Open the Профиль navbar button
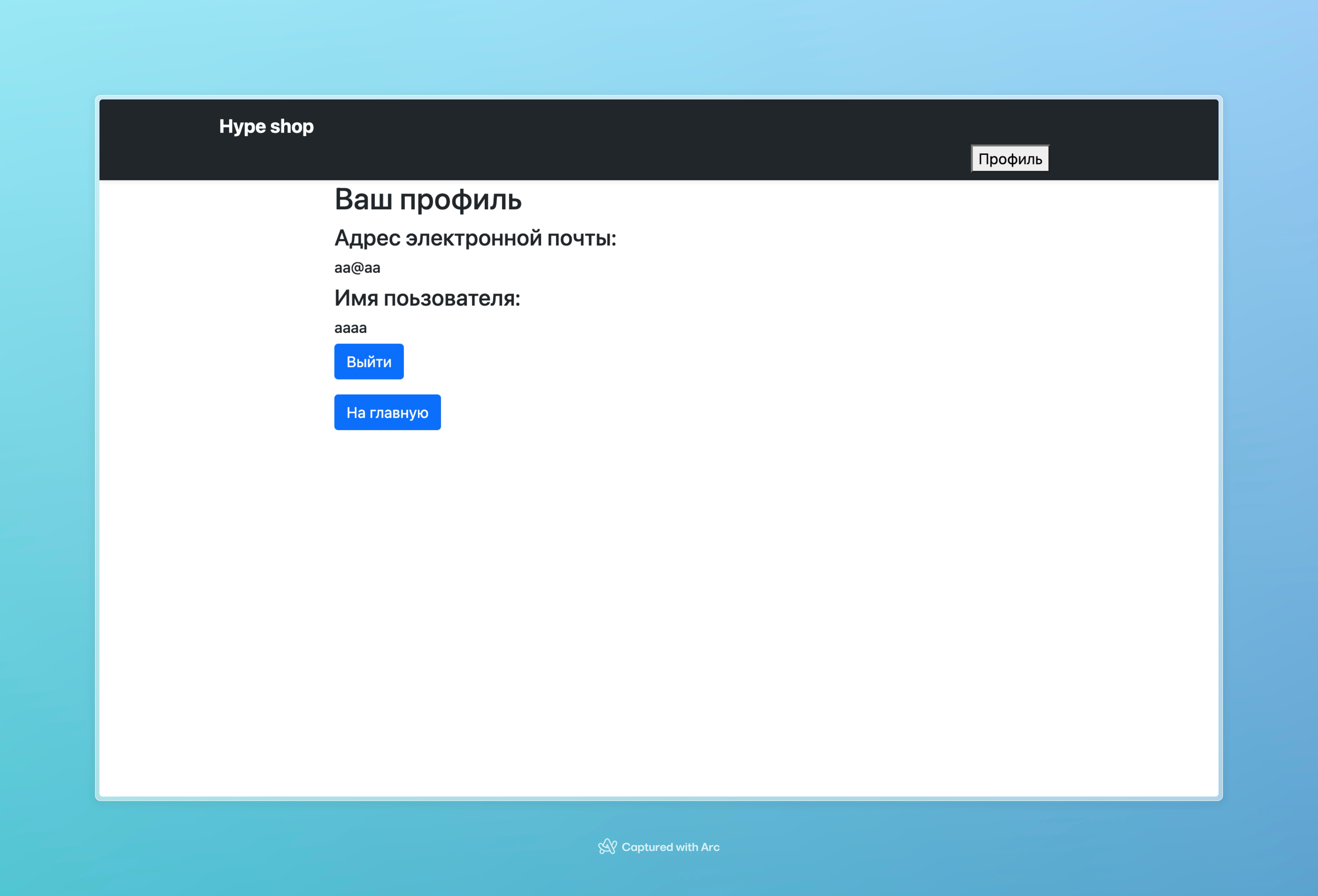 [1009, 159]
